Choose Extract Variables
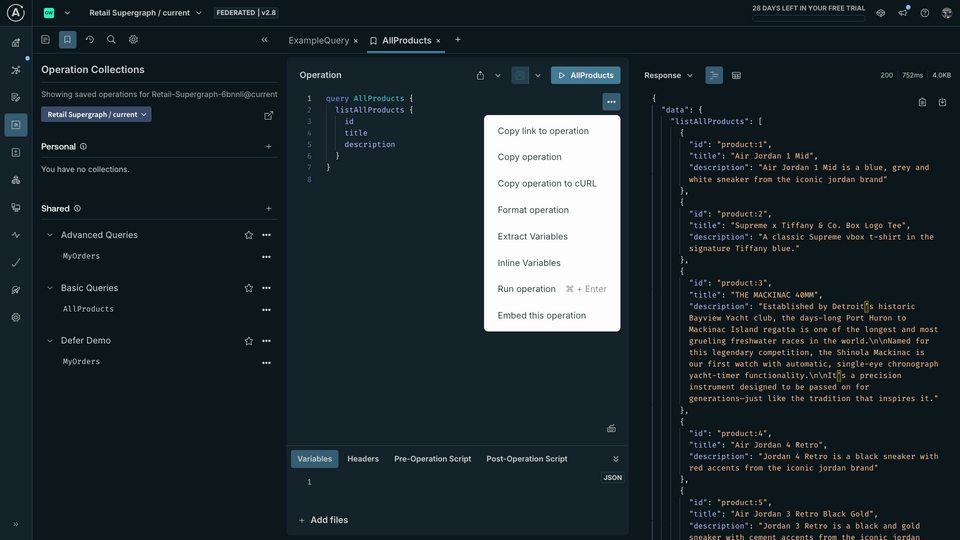This screenshot has width=960, height=540. (x=532, y=236)
